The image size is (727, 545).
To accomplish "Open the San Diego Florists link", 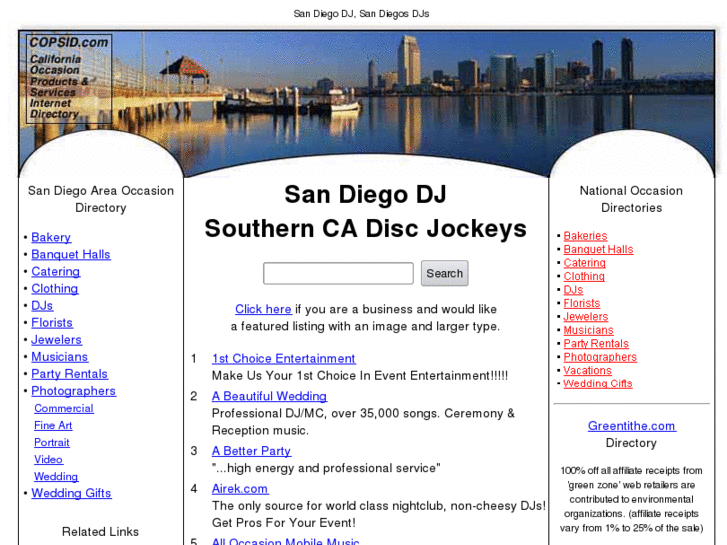I will click(52, 323).
